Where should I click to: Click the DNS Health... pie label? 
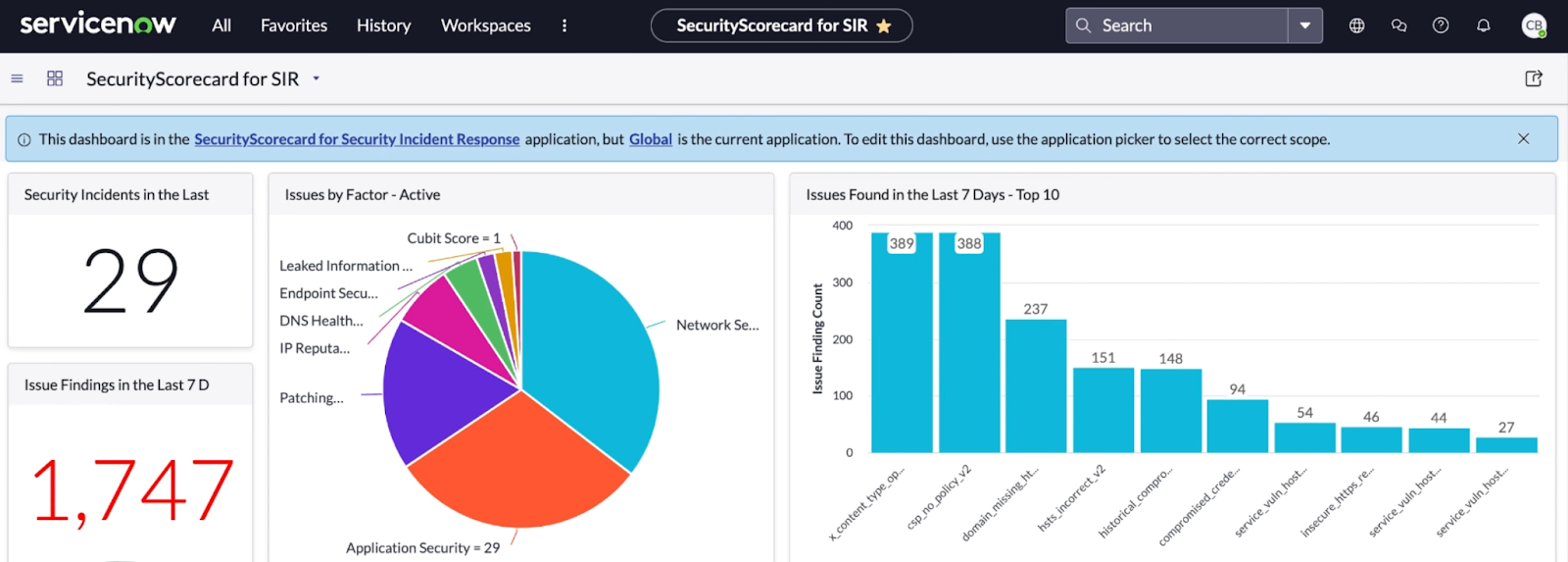[321, 320]
